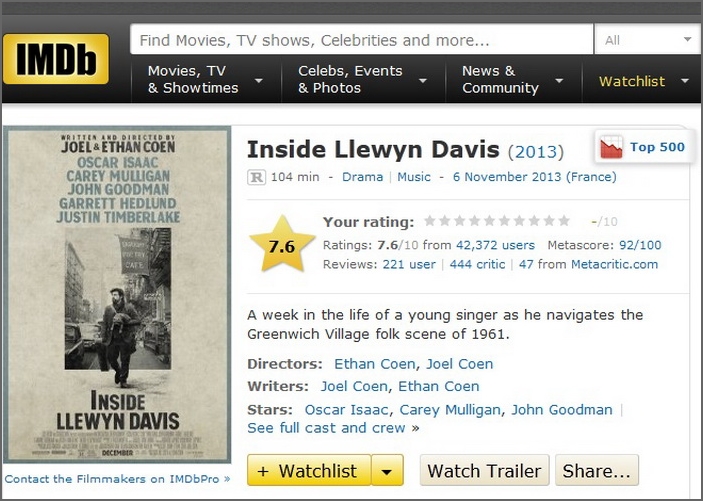Open the News & Community menu
This screenshot has width=703, height=501.
[511, 80]
